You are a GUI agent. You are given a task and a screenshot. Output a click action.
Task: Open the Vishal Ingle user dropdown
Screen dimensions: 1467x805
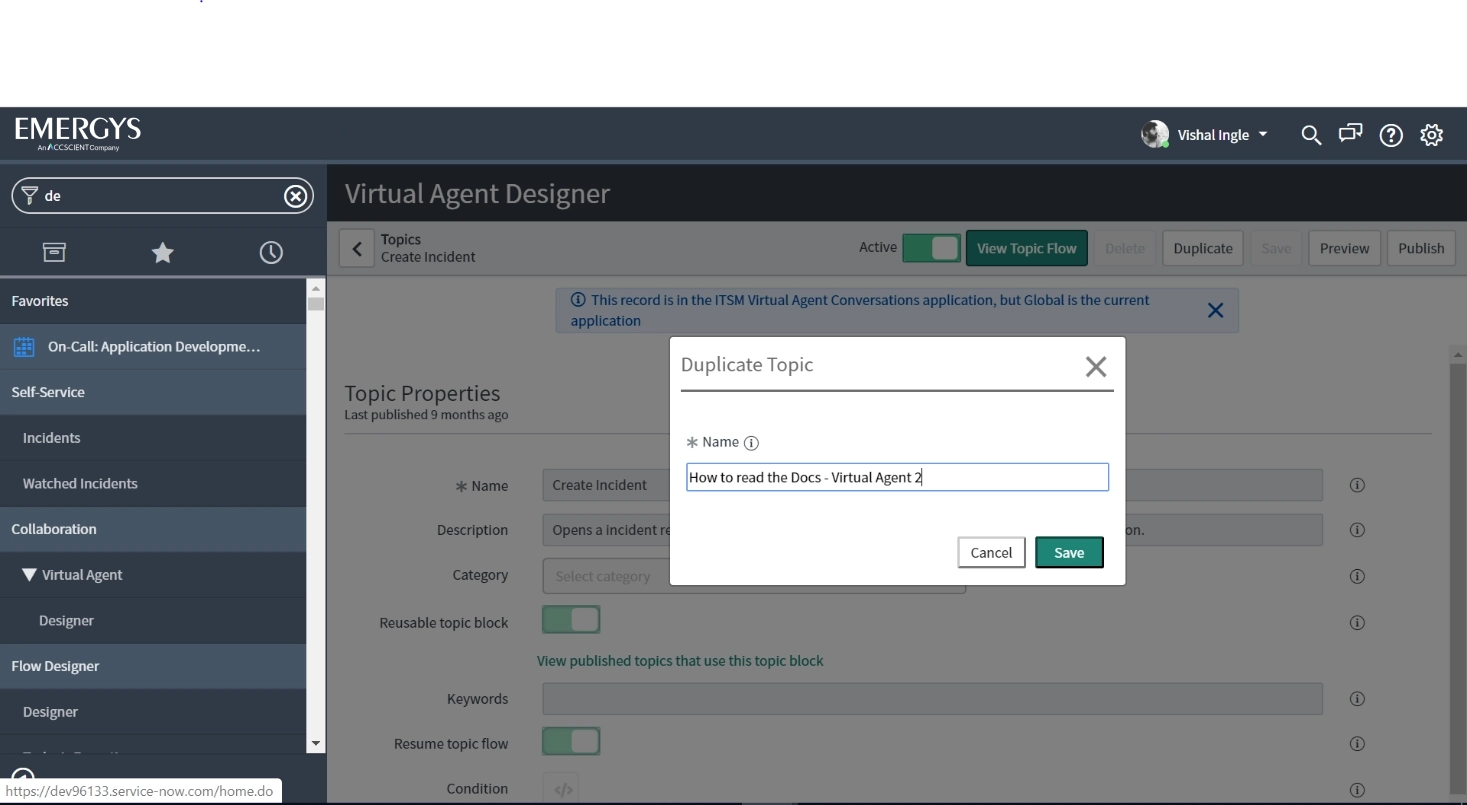(1222, 135)
